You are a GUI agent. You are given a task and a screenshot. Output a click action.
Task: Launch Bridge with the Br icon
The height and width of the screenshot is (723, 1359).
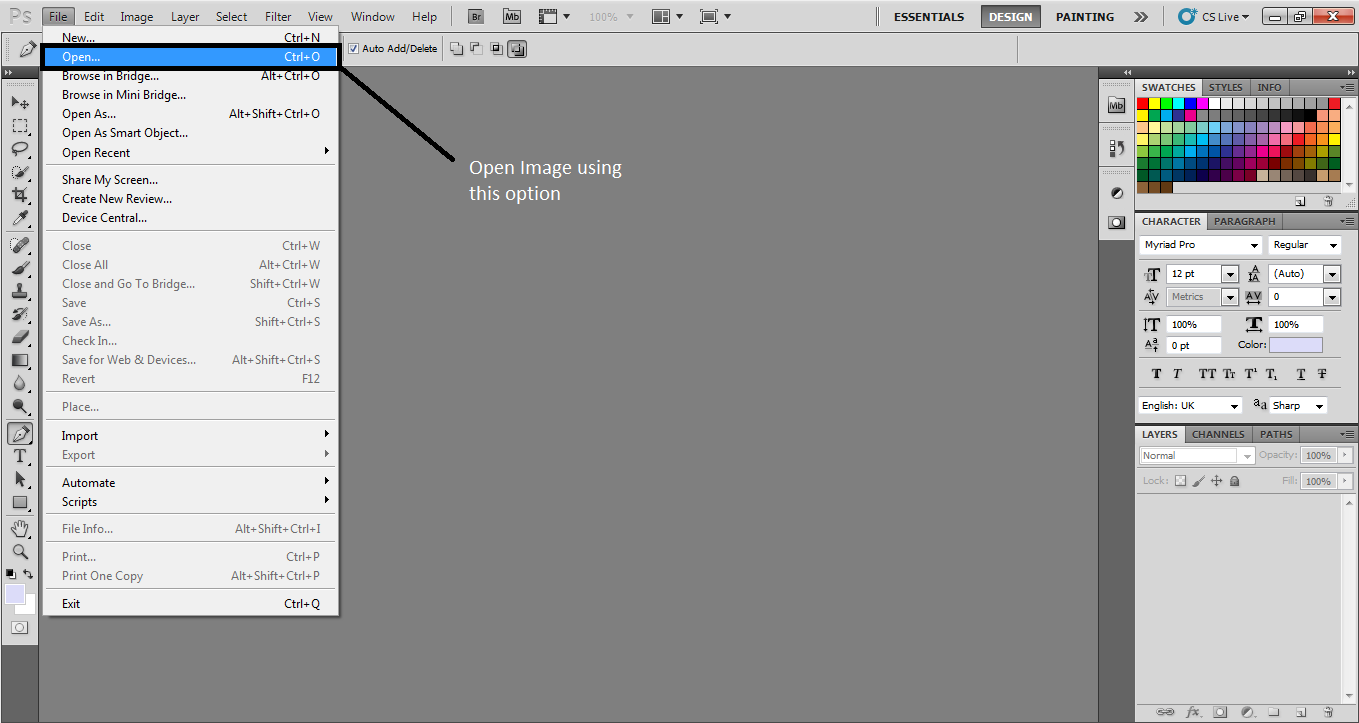[x=478, y=17]
